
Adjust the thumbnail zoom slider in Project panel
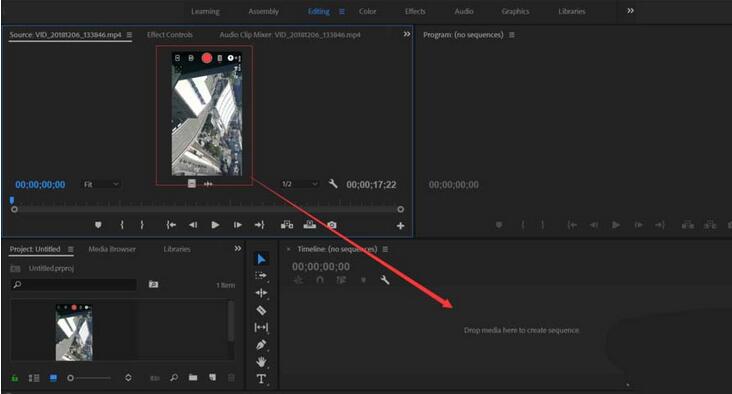click(x=90, y=378)
